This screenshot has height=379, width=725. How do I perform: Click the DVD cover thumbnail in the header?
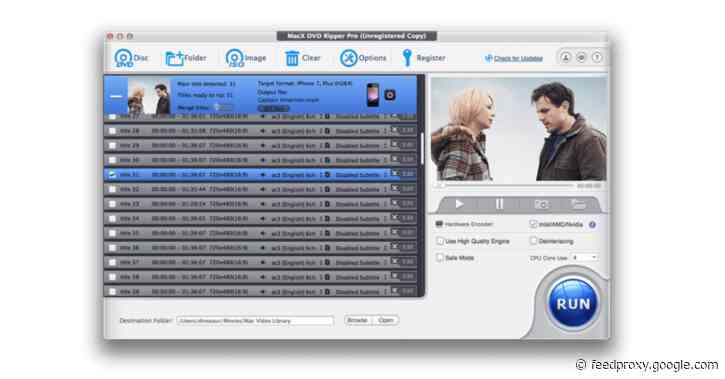(149, 96)
